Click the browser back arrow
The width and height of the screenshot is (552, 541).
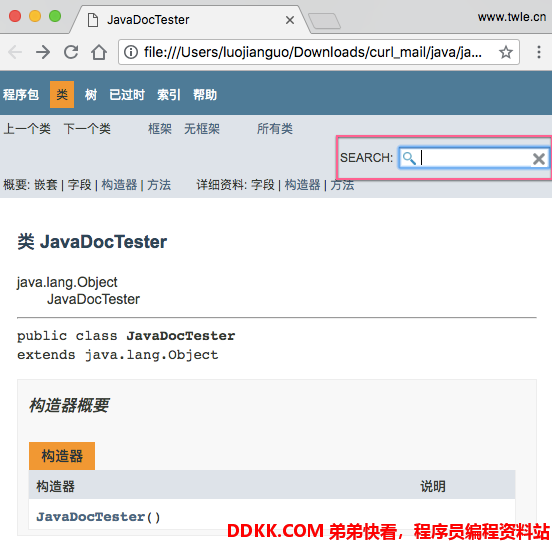[15, 52]
